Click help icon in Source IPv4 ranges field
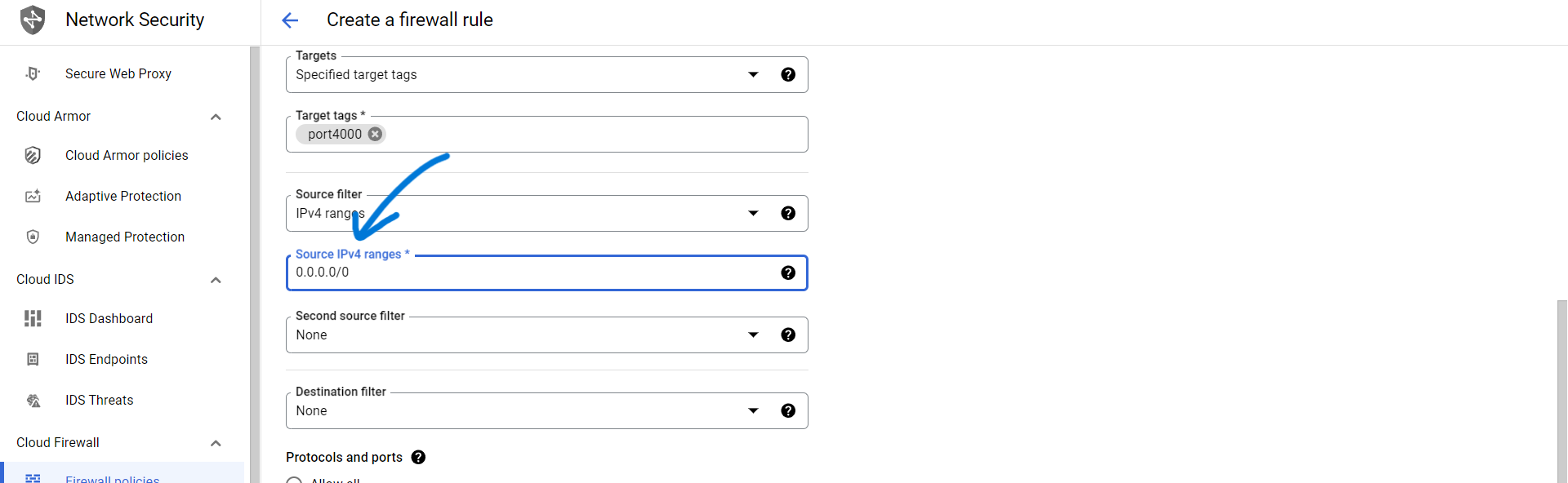This screenshot has height=483, width=1568. [788, 273]
